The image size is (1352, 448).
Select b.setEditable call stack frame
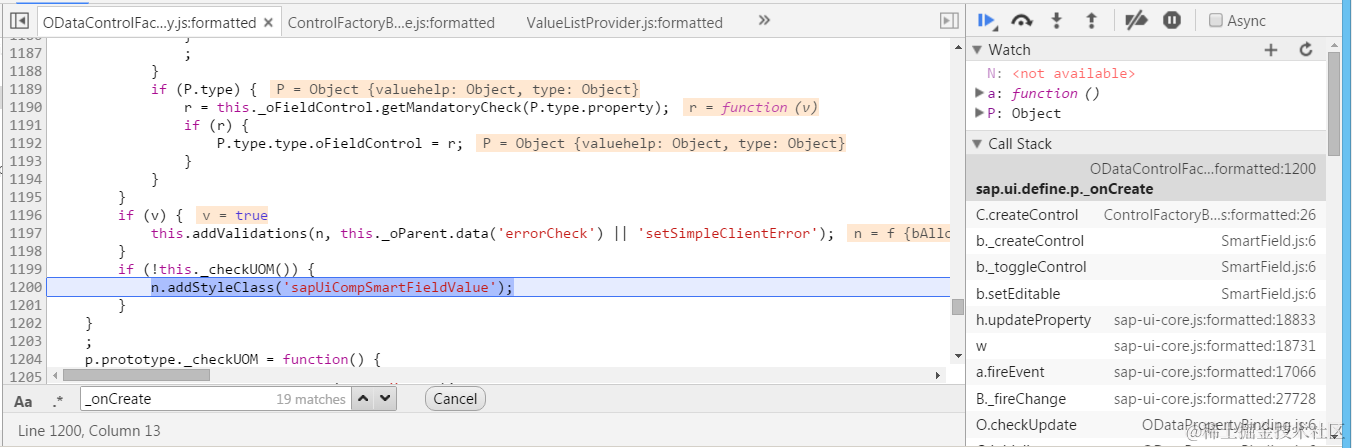pos(1147,293)
